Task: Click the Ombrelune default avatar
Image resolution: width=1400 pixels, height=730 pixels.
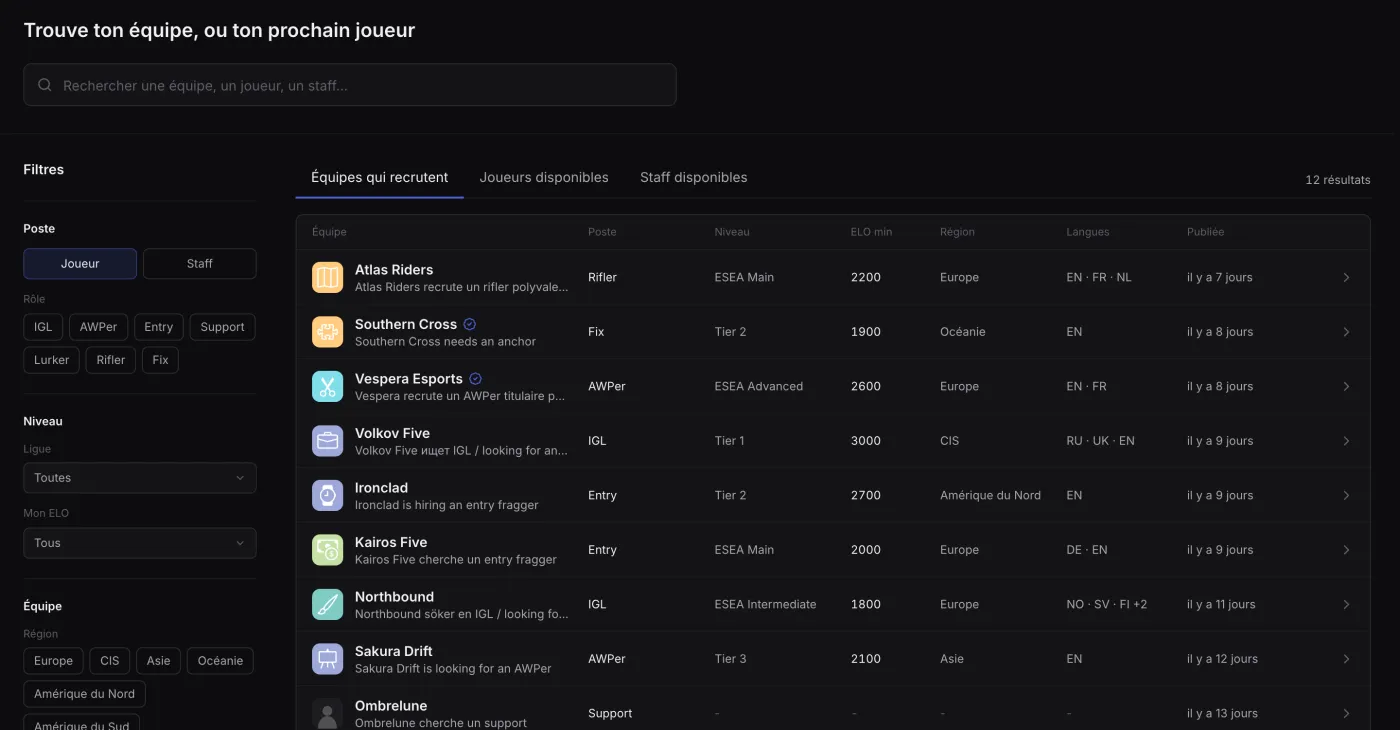Action: (327, 713)
